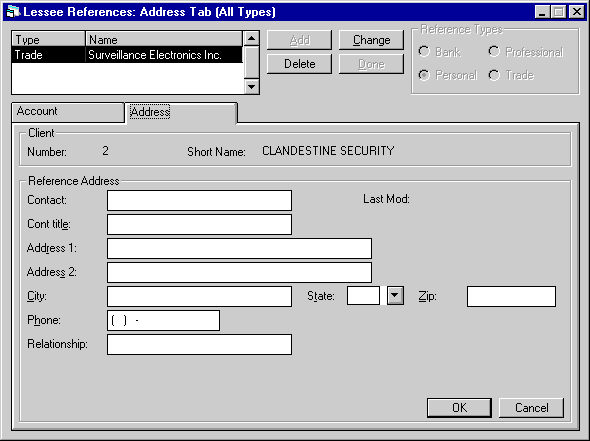Screen dimensions: 590x441
Task: Click the reference list scroll-up arrow
Action: coord(251,38)
